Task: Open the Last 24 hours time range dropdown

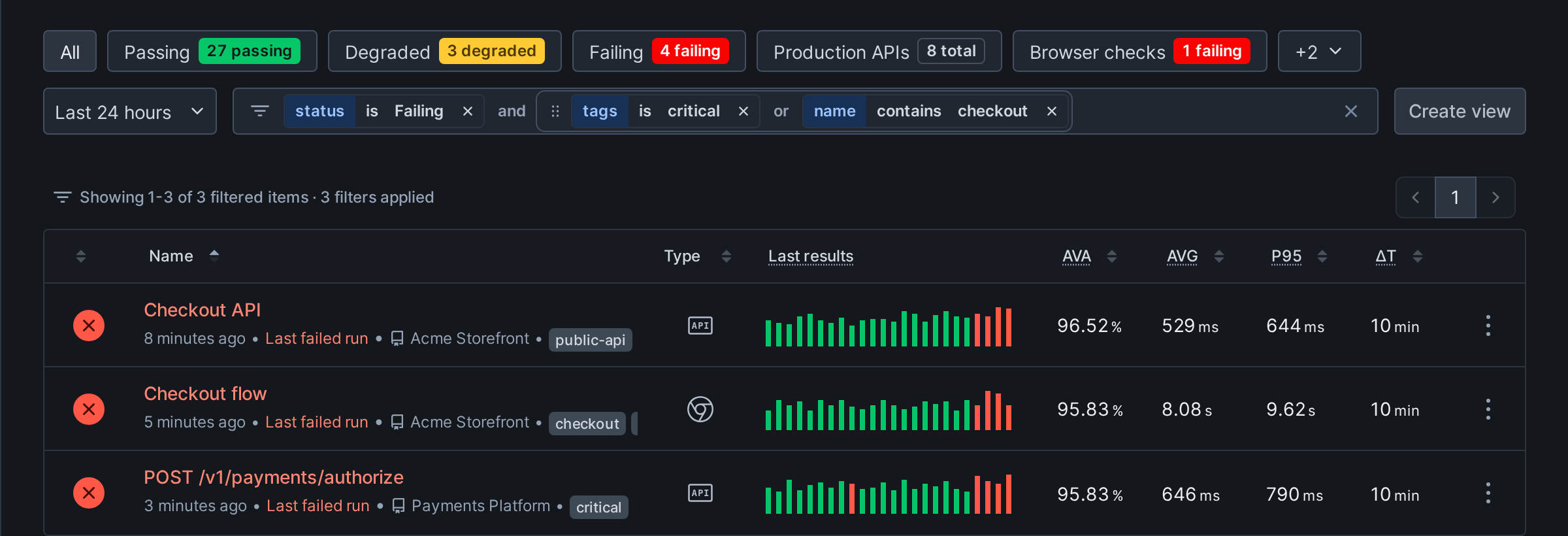Action: click(x=130, y=112)
